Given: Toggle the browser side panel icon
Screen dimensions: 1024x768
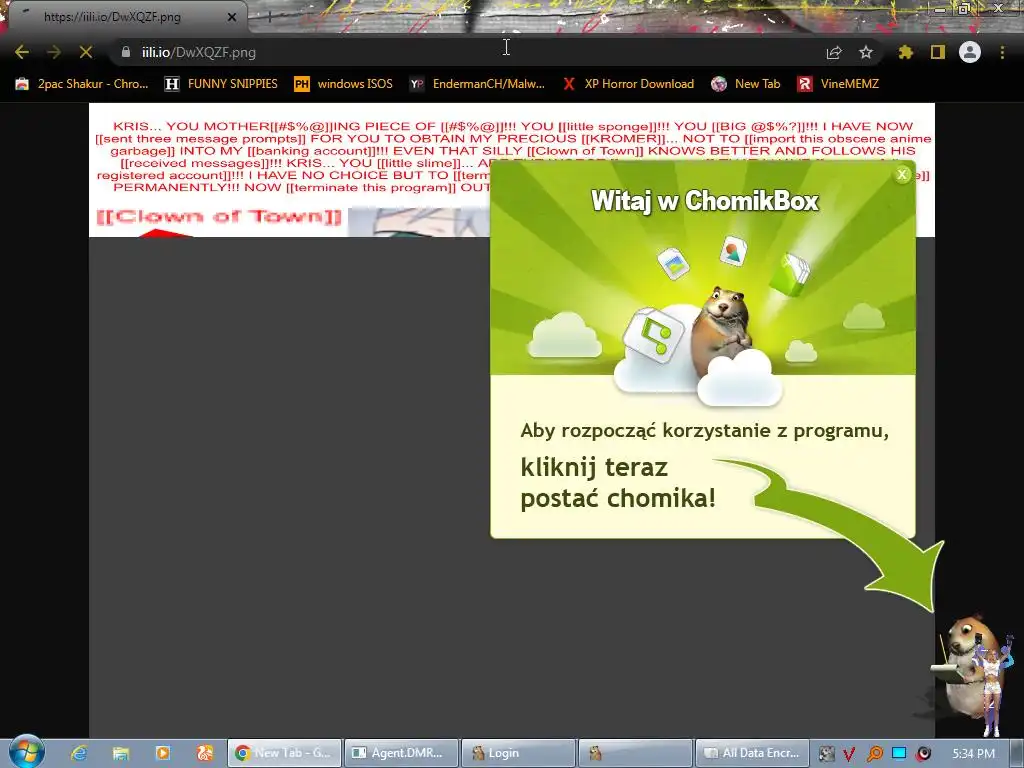Looking at the screenshot, I should (938, 52).
